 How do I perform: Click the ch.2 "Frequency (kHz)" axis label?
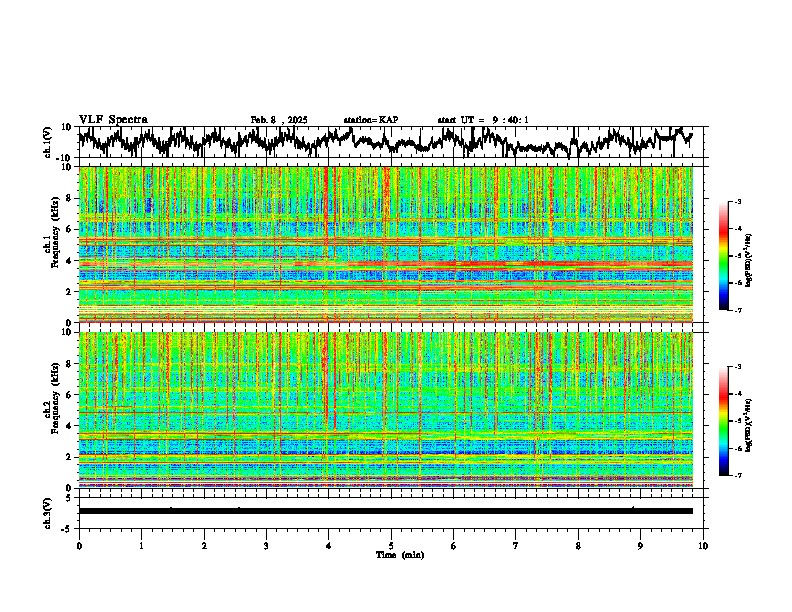pyautogui.click(x=55, y=398)
